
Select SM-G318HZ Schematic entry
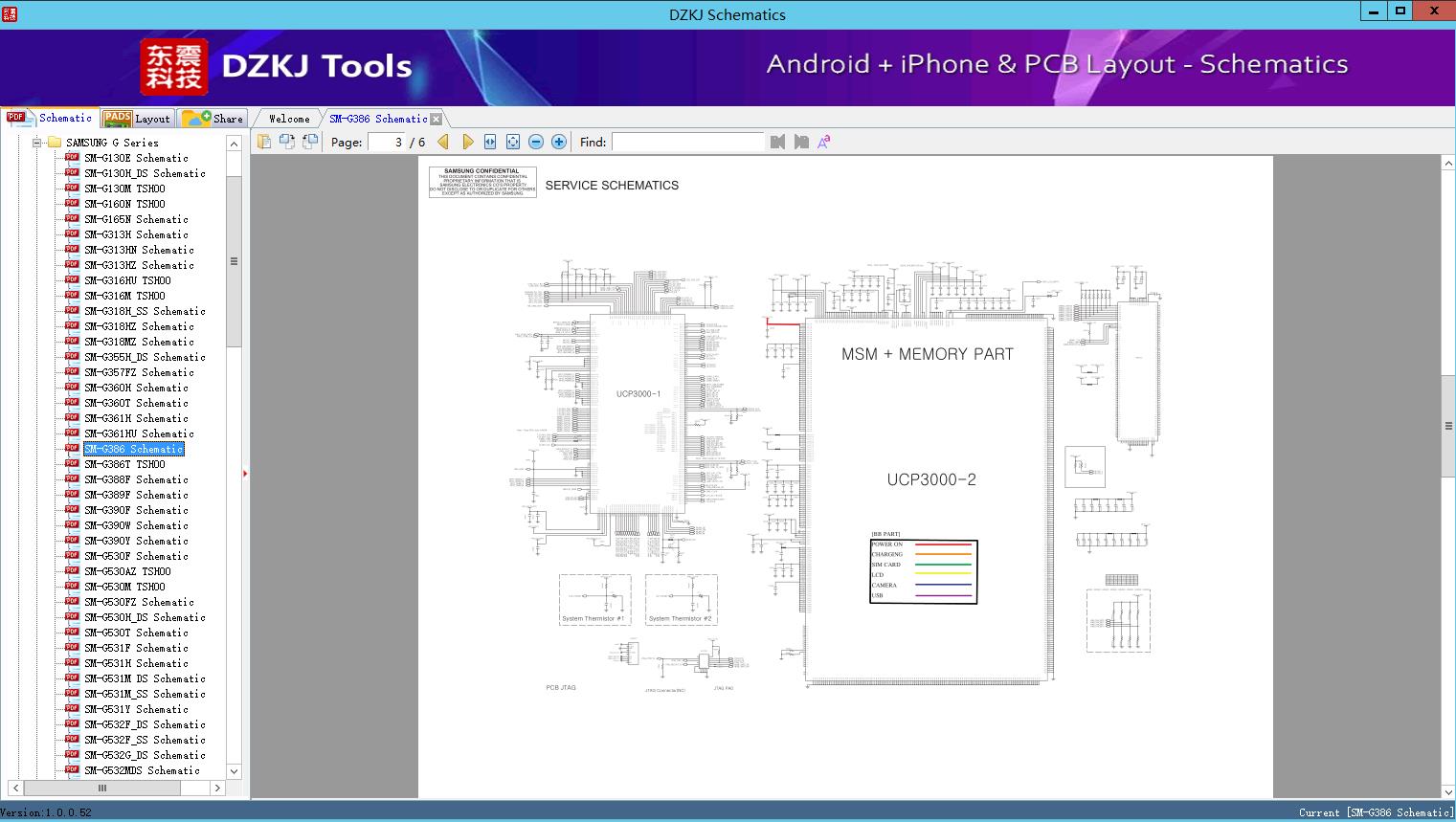139,326
